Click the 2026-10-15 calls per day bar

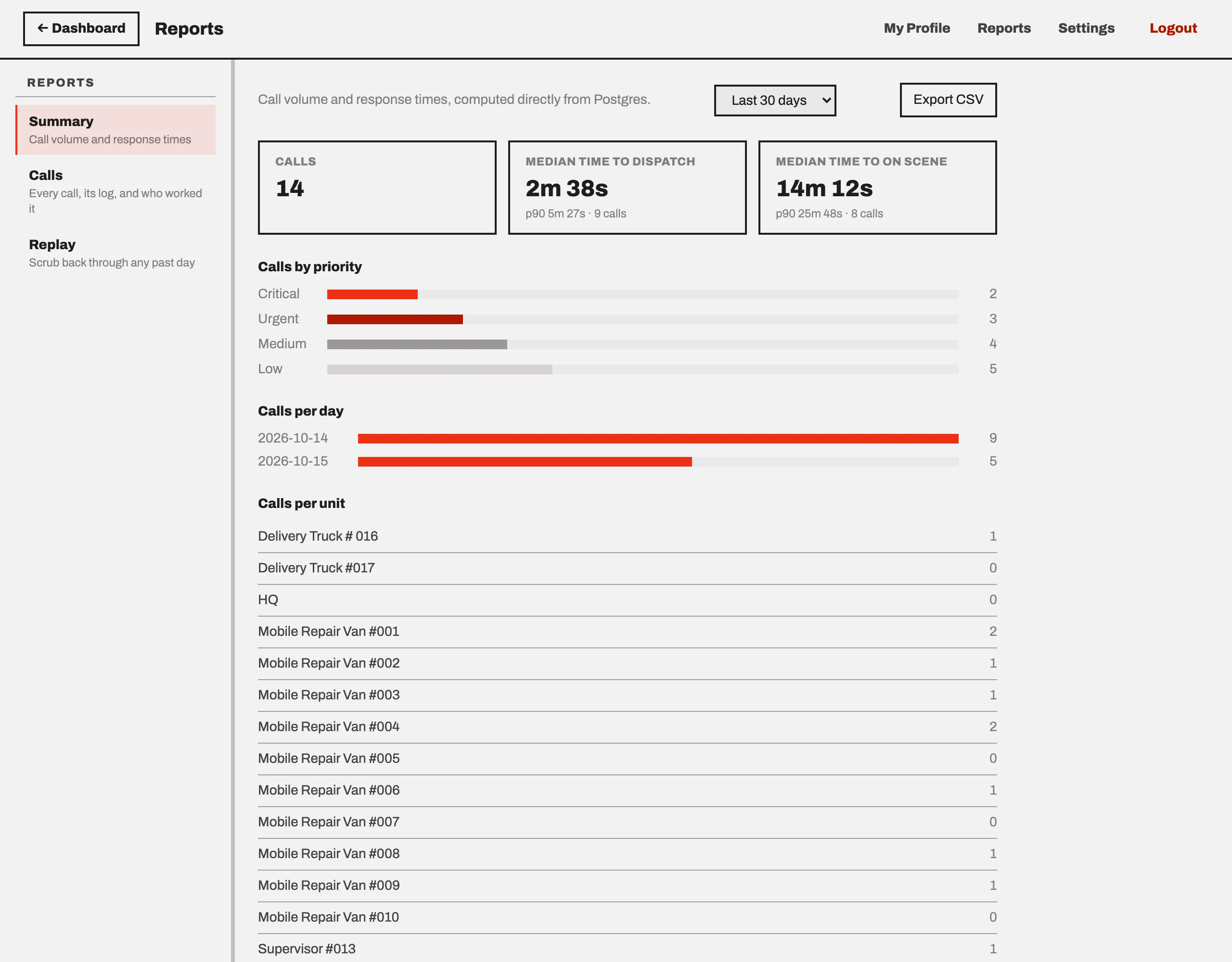coord(525,462)
